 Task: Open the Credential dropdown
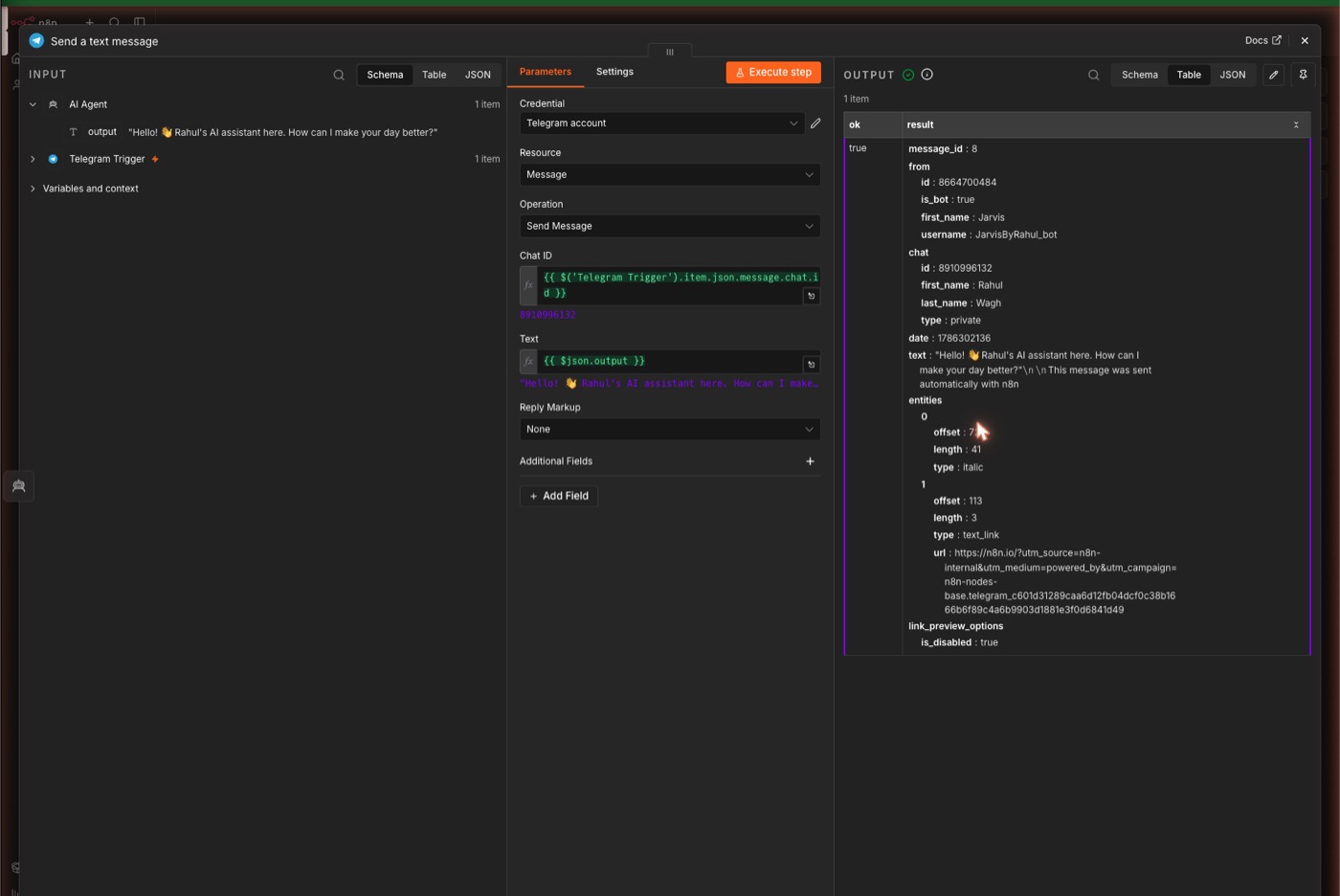[x=661, y=123]
